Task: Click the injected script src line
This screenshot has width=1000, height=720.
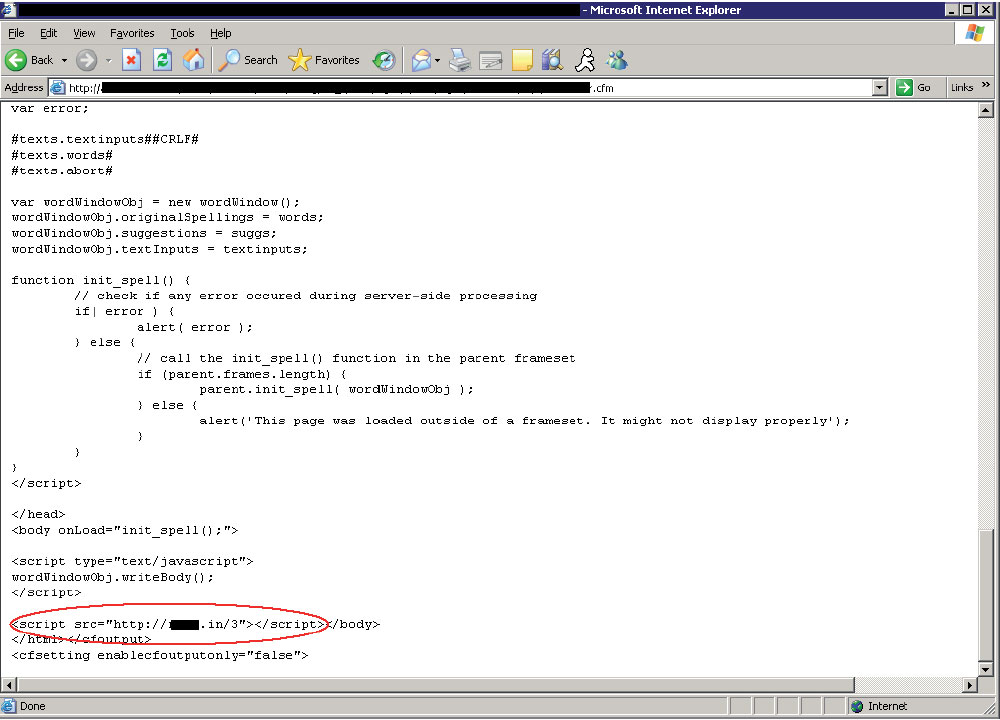Action: [170, 624]
